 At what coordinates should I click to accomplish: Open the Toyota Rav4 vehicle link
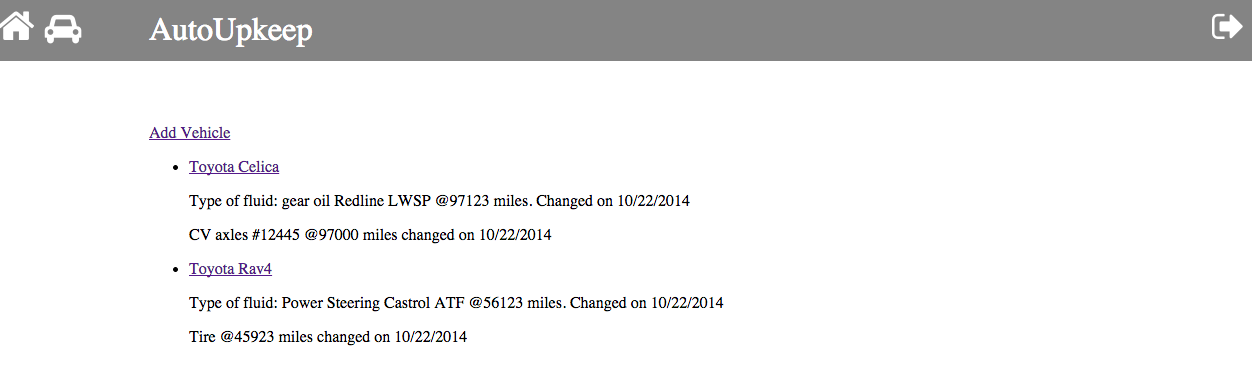pos(231,269)
